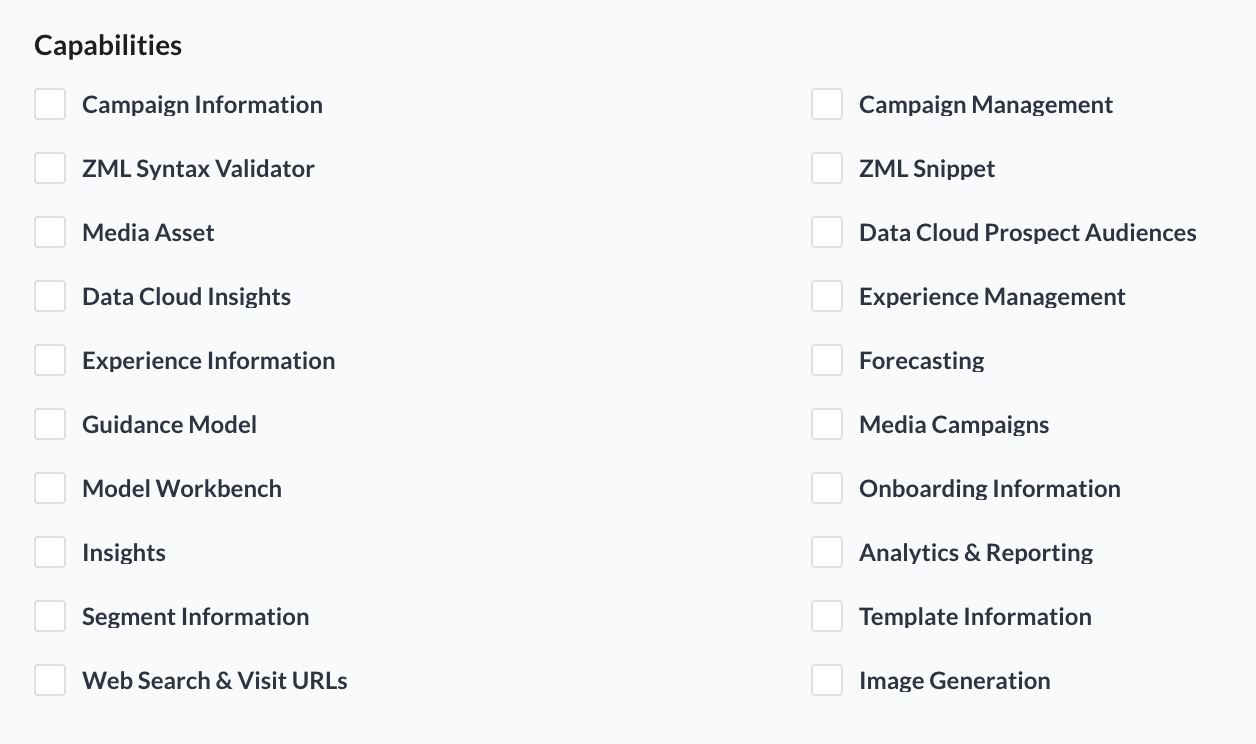Image resolution: width=1256 pixels, height=744 pixels.
Task: Select the Campaign Management checkbox
Action: point(827,104)
